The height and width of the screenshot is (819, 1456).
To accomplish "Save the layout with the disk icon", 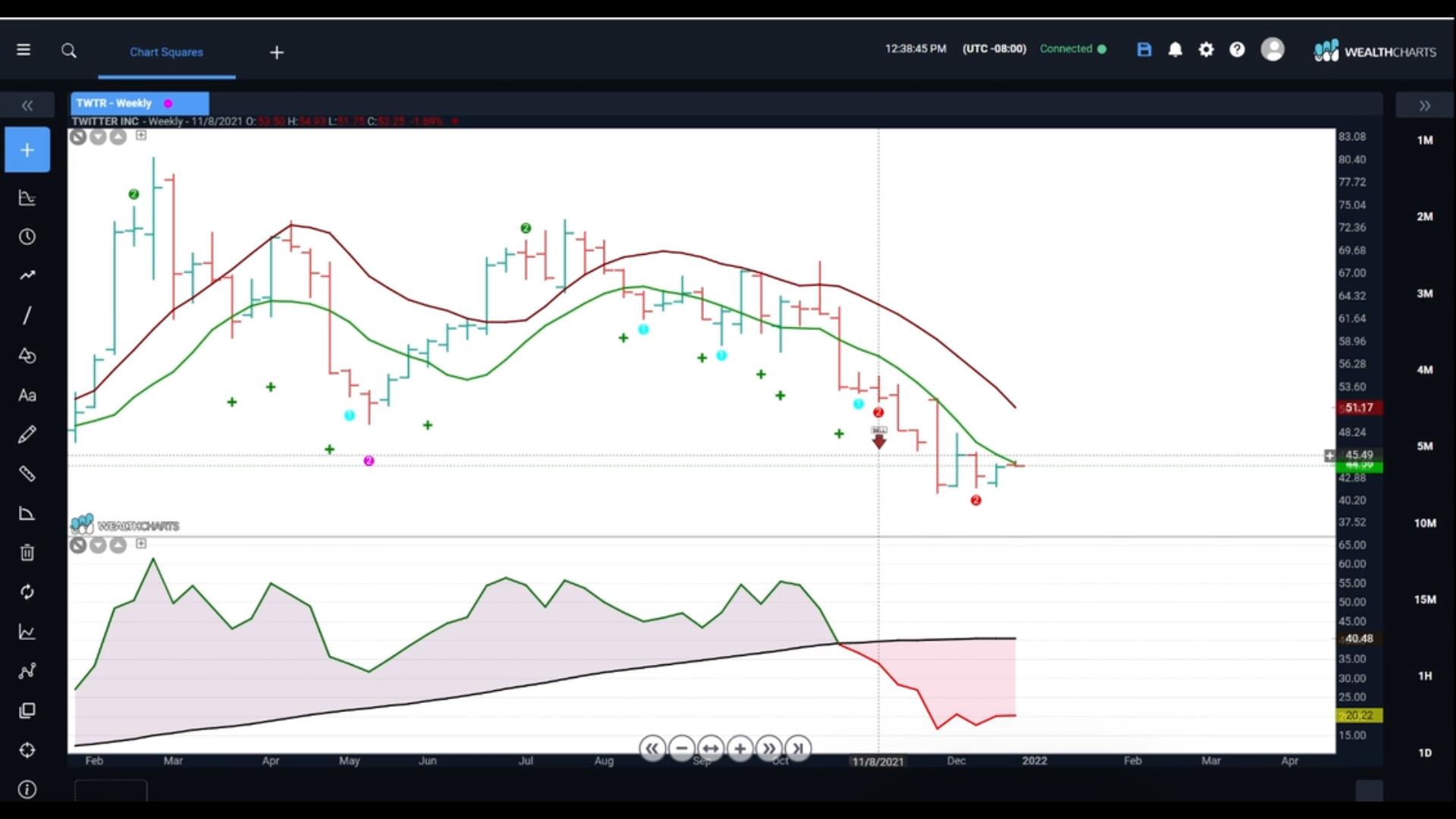I will [x=1144, y=49].
